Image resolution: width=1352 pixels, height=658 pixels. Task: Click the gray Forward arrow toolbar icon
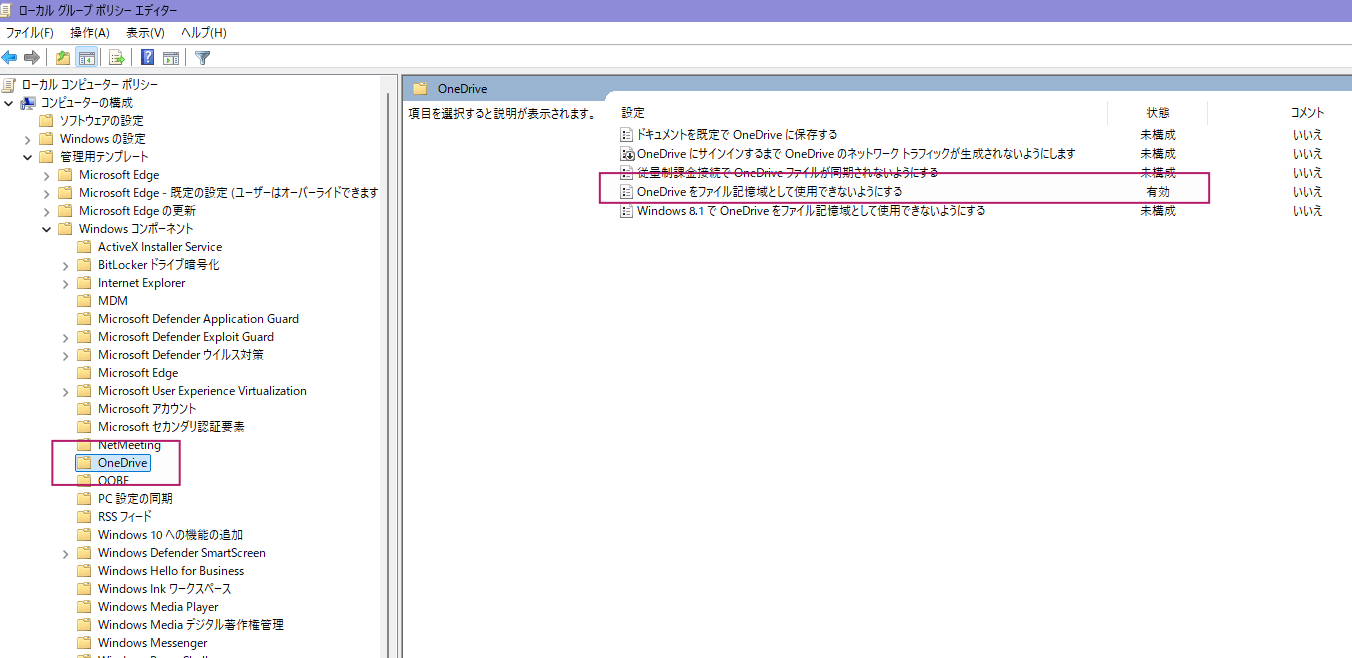(x=32, y=57)
